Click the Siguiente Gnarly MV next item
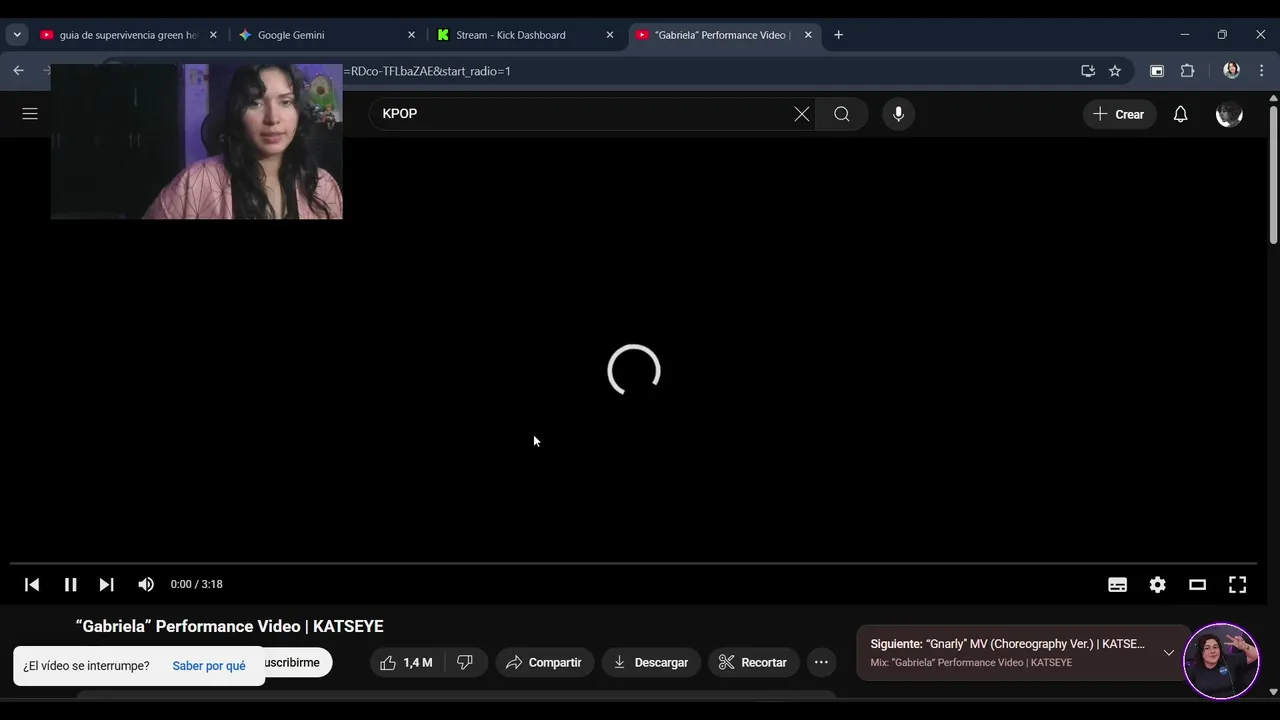 [x=1008, y=653]
